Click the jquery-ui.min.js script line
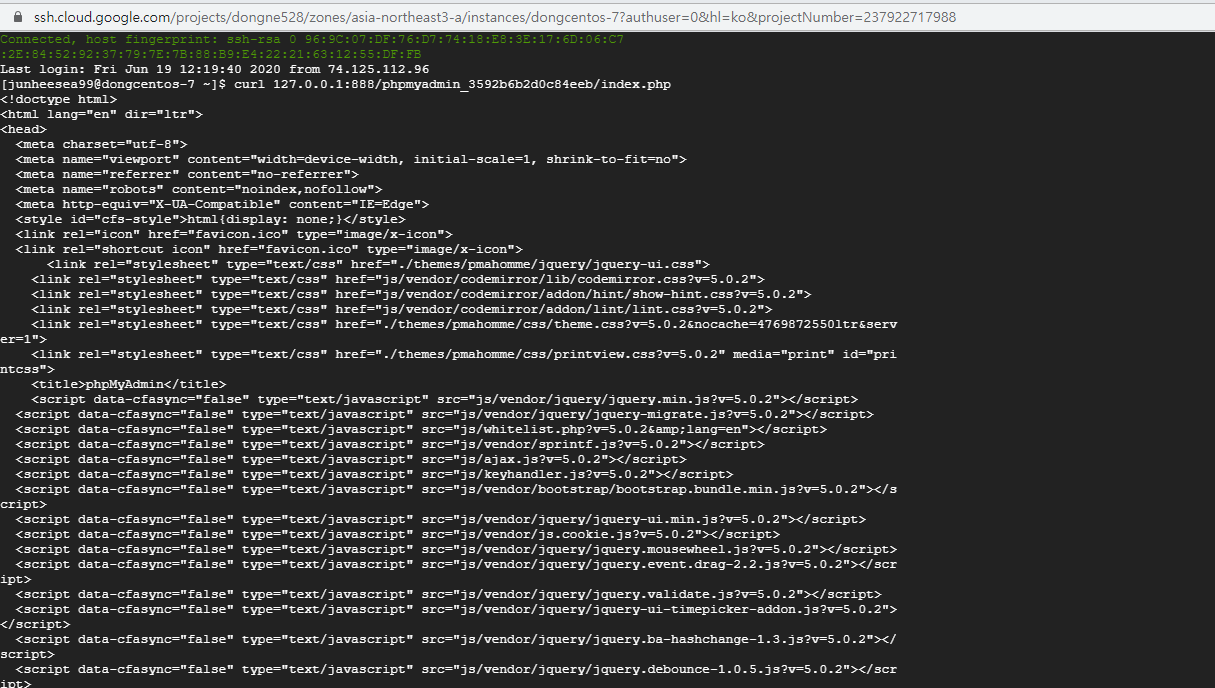 [x=441, y=519]
